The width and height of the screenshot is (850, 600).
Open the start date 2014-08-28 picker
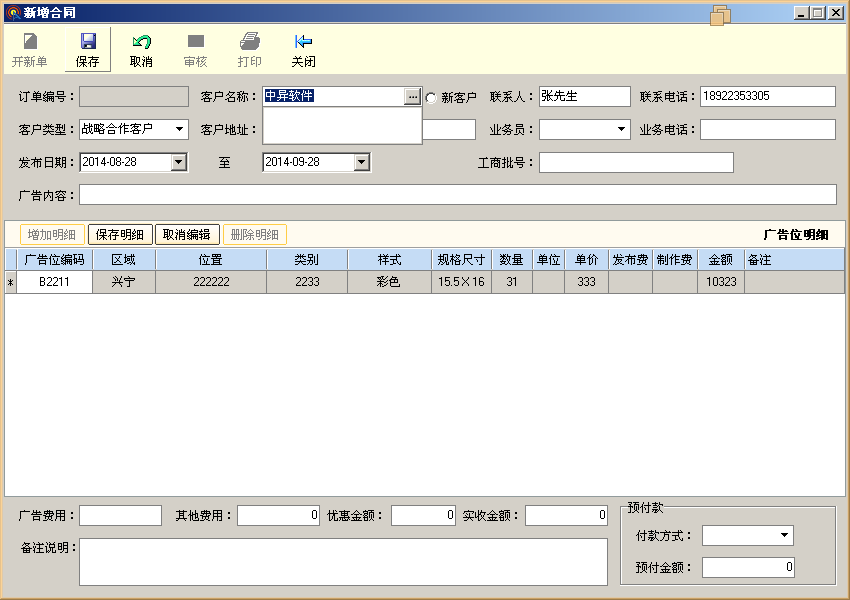(x=179, y=162)
